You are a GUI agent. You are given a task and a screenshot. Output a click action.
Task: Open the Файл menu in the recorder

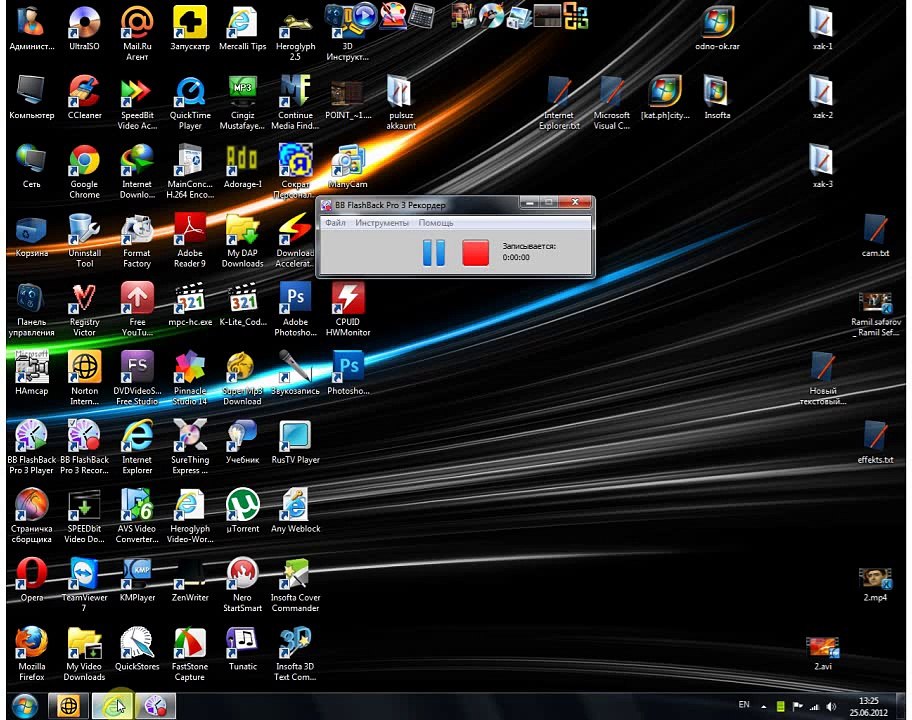point(335,223)
